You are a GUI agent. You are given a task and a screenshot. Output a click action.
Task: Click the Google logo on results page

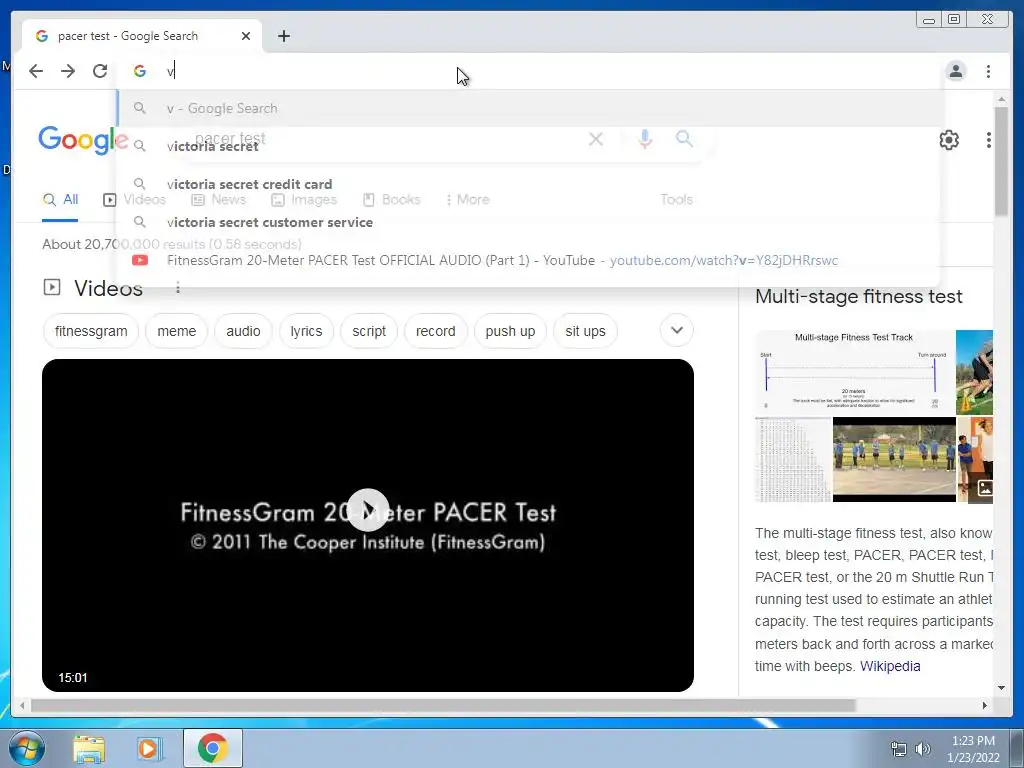click(x=83, y=140)
